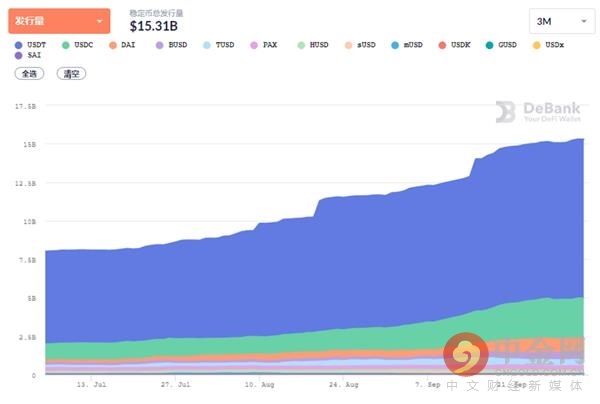The image size is (600, 404).
Task: Click the arrow on the 3M selector
Action: pos(584,21)
